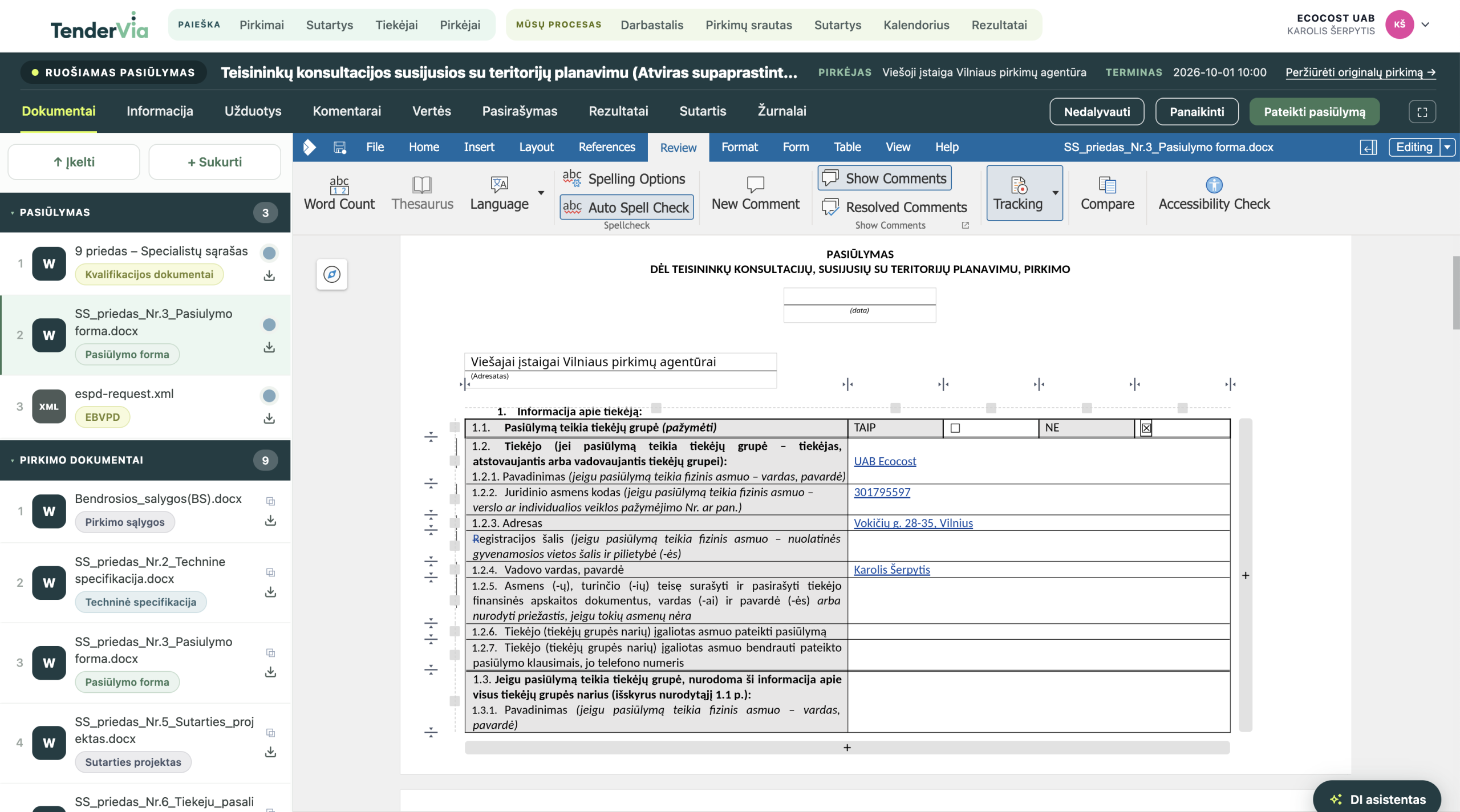
Task: Toggle Show Comments
Action: (884, 178)
